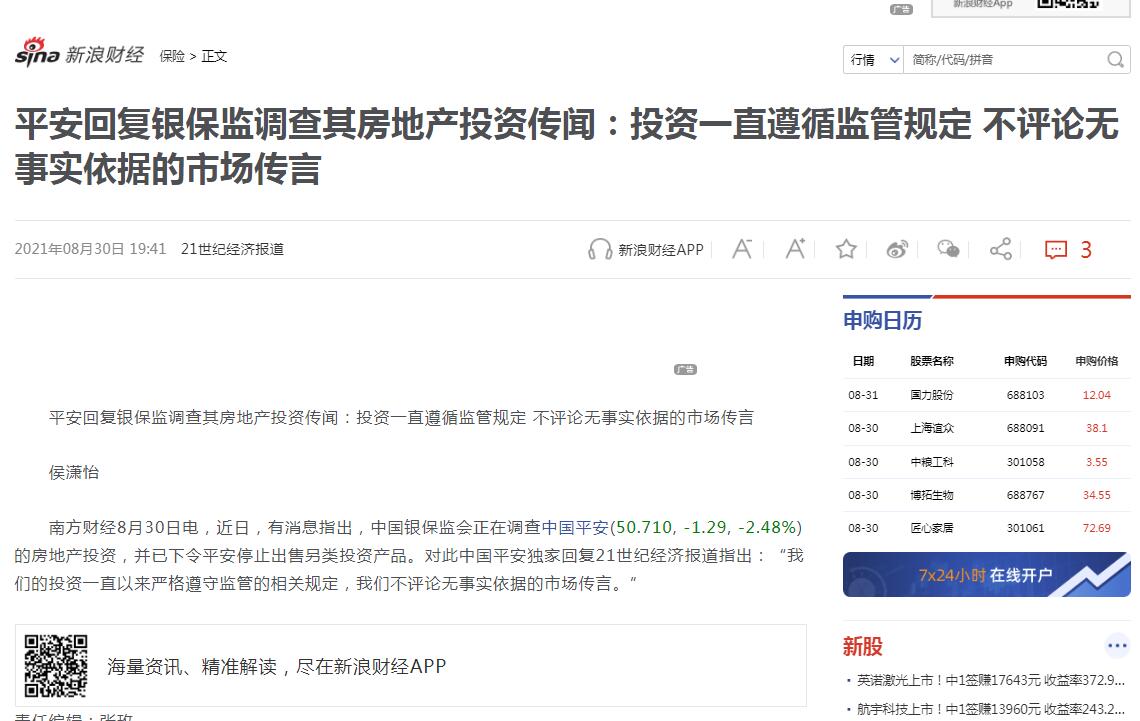Click subscription code 688103

click(x=1025, y=395)
